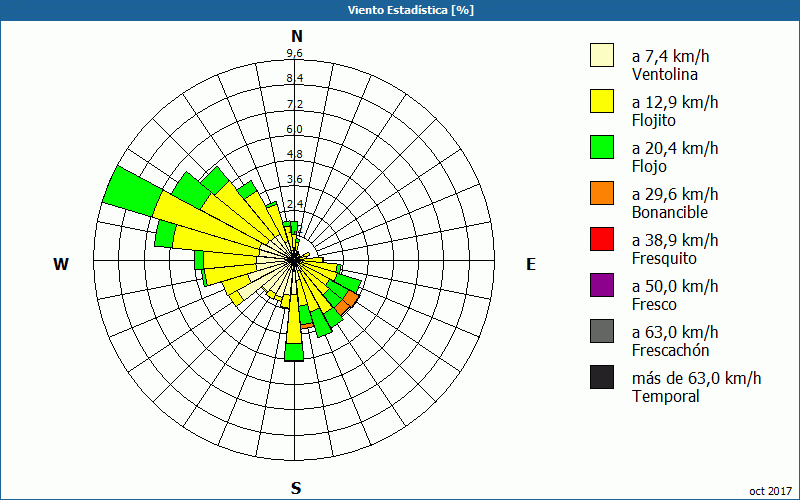
Task: Click the green tip of the south wind bar
Action: (x=294, y=352)
